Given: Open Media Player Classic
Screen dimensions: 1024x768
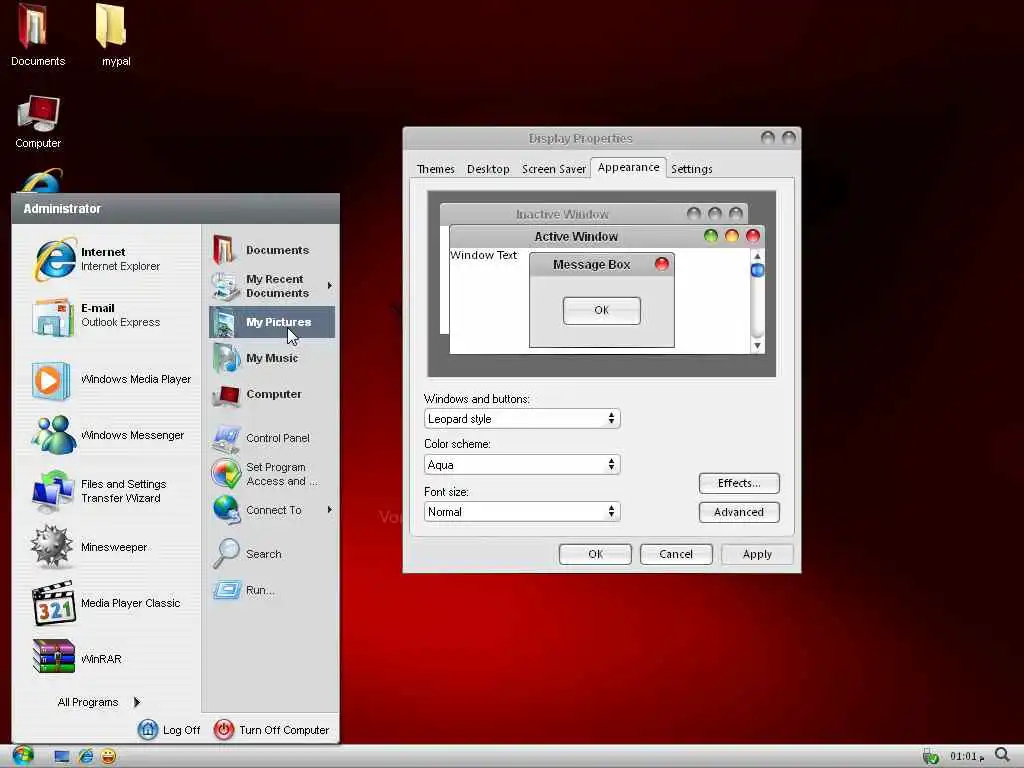Looking at the screenshot, I should point(106,603).
